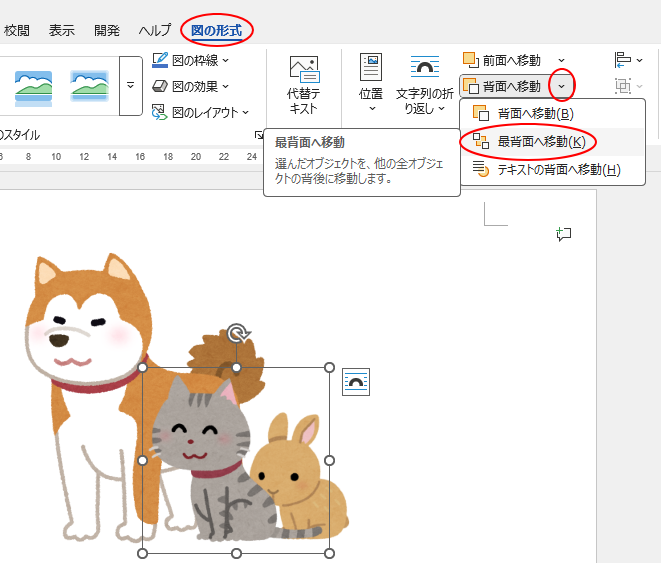This screenshot has height=563, width=661.
Task: Click the group objects icon
Action: [623, 86]
